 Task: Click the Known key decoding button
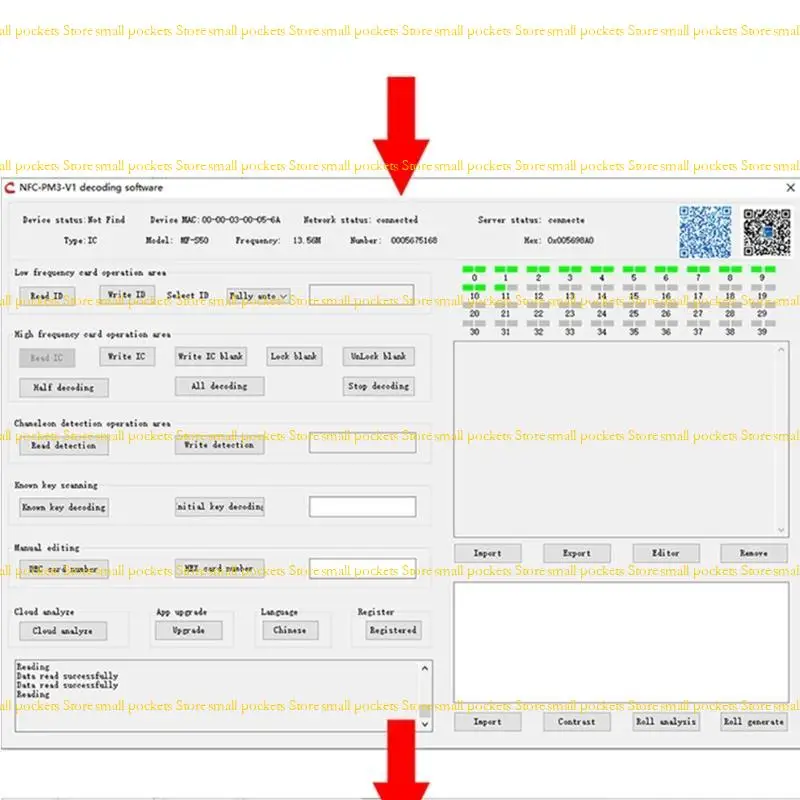(x=64, y=507)
